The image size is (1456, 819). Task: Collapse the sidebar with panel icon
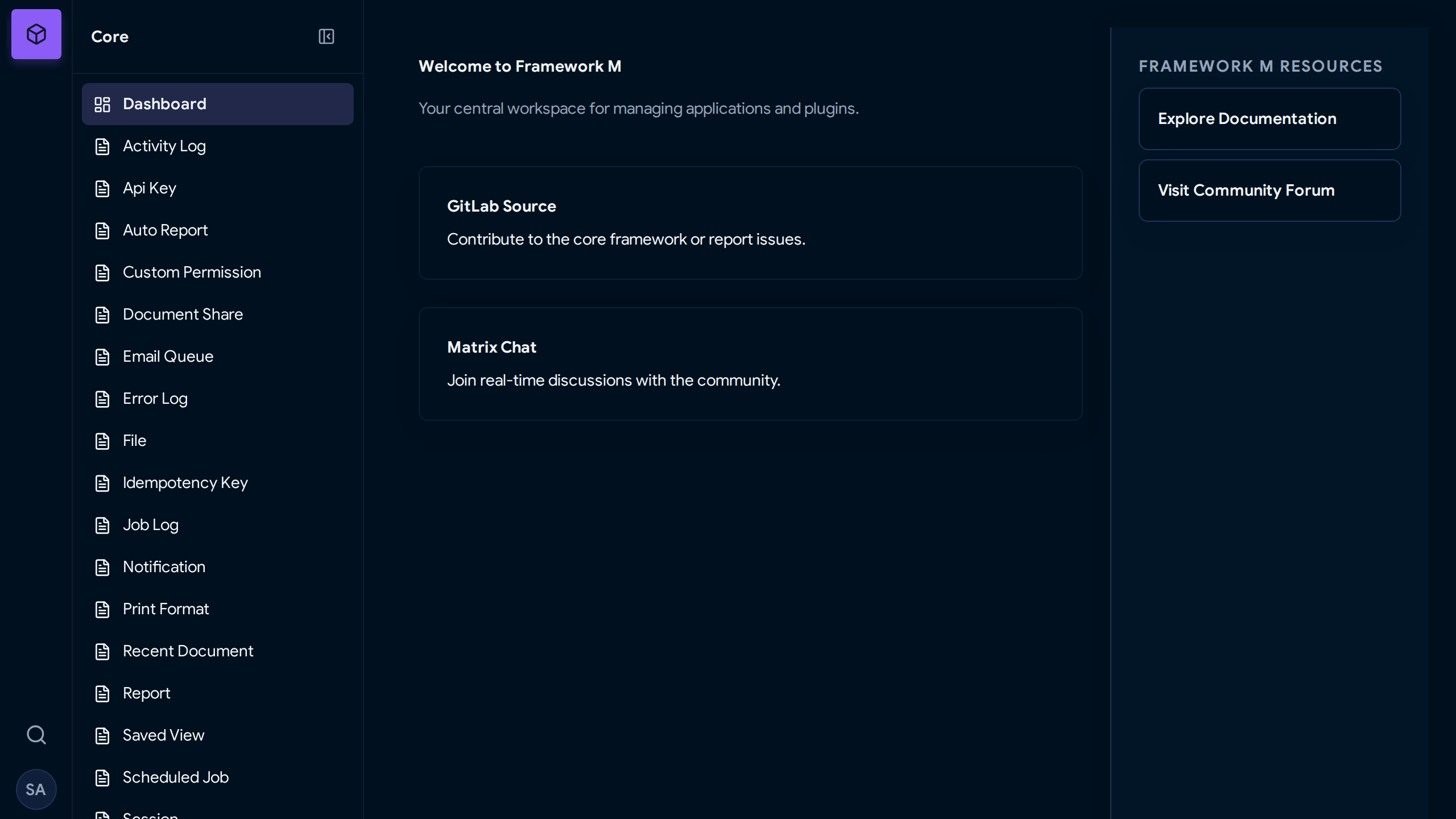click(326, 36)
